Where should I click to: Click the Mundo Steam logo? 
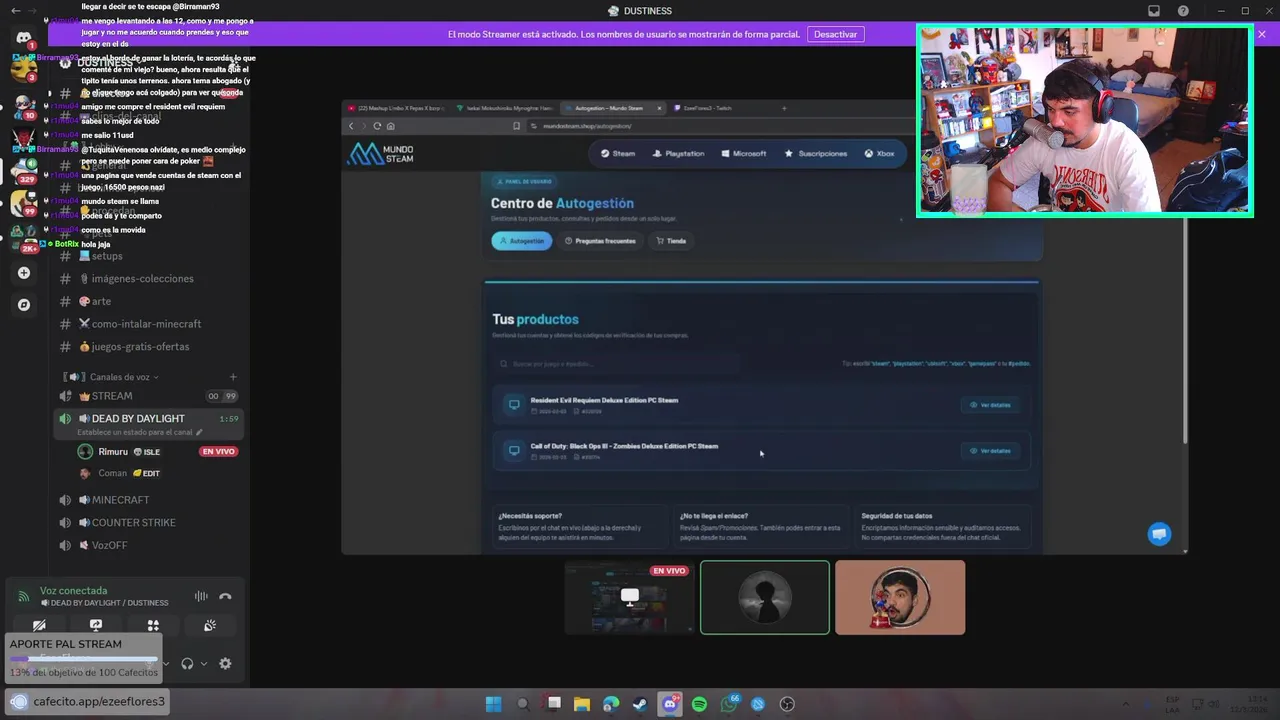pos(381,154)
